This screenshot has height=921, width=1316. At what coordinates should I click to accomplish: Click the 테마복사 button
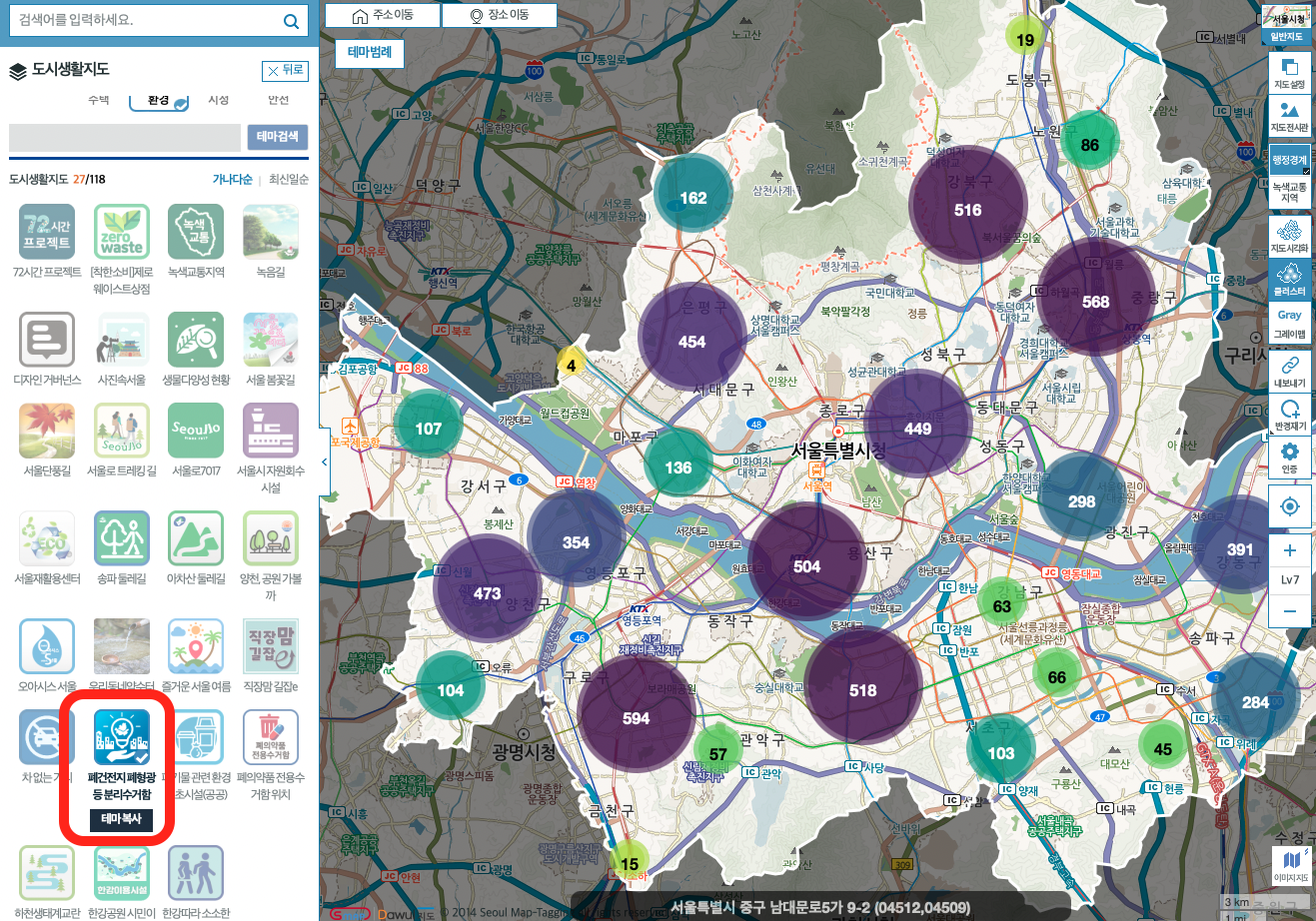click(121, 819)
